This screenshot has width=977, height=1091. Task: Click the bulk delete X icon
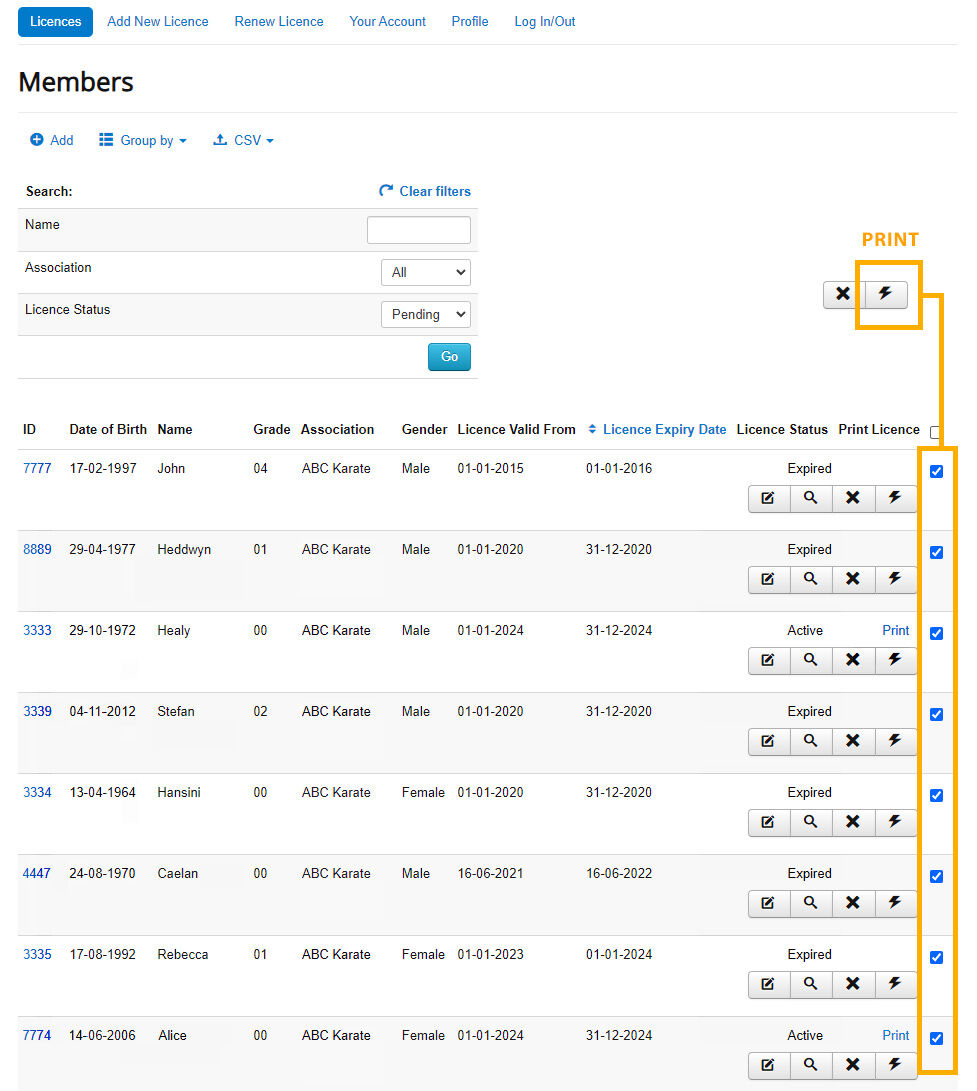click(x=843, y=294)
